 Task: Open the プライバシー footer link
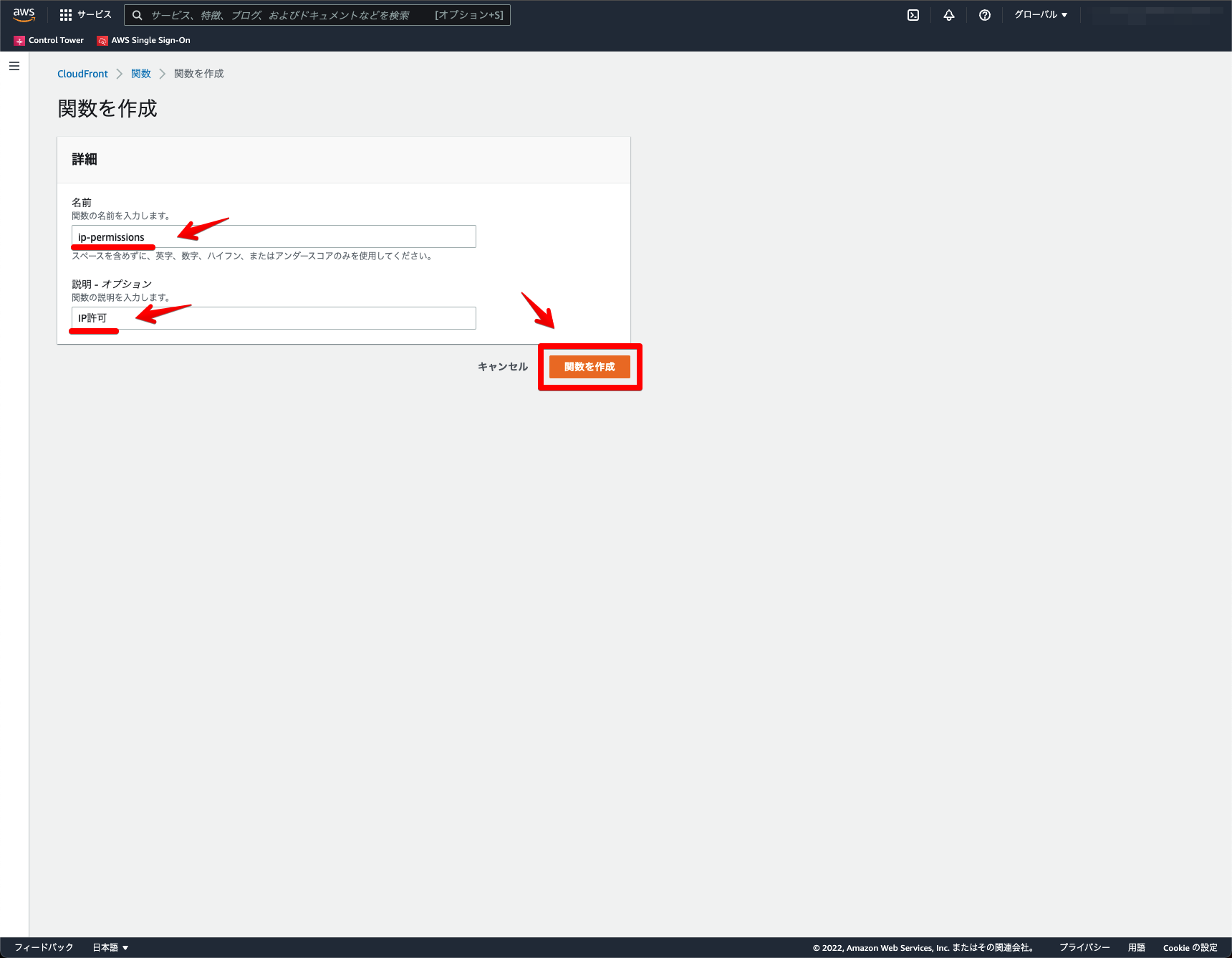(1084, 947)
